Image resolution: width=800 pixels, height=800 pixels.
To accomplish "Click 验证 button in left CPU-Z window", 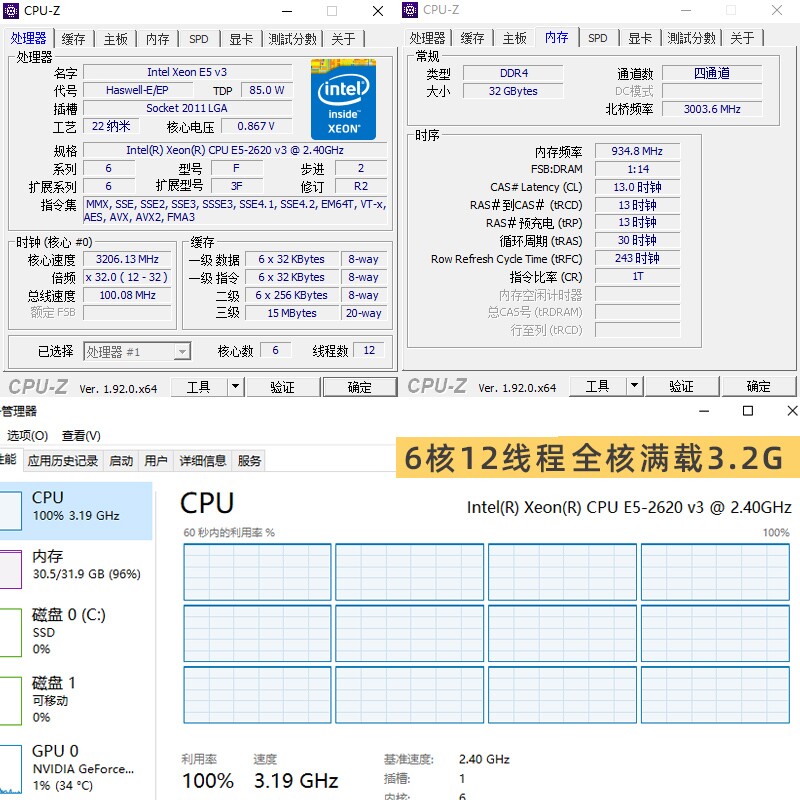I will [x=283, y=387].
